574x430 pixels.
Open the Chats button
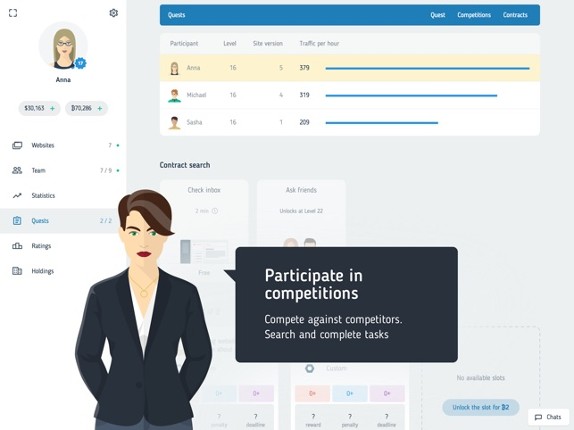click(548, 417)
